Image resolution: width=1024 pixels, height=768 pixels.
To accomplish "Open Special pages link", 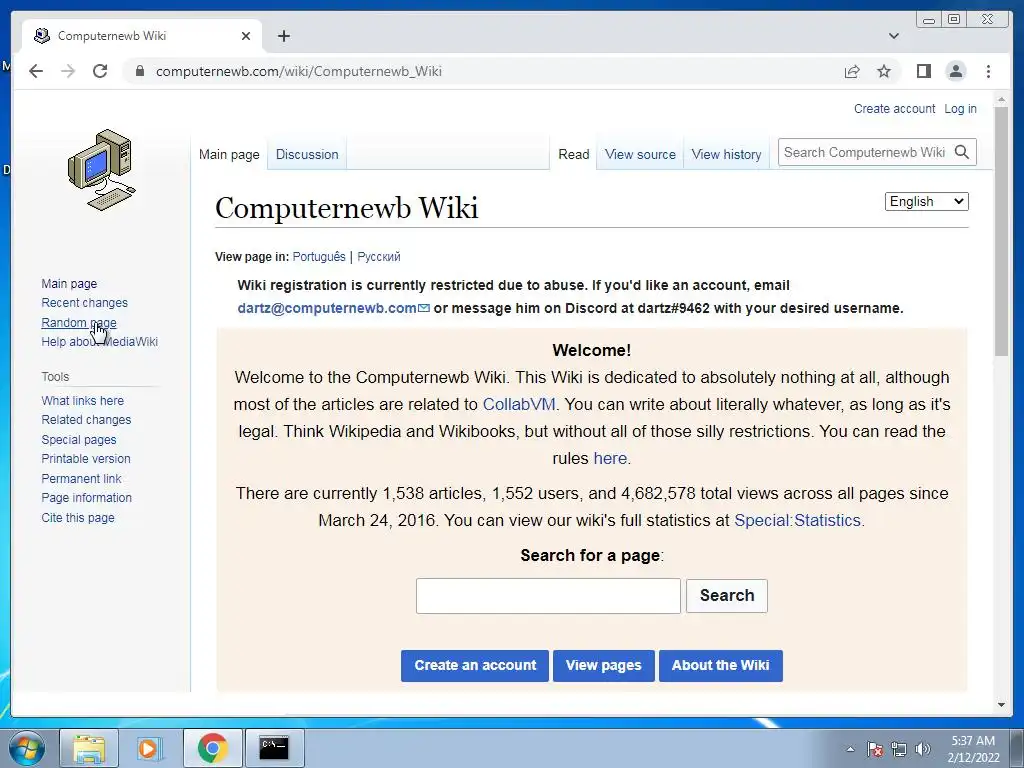I will (x=78, y=440).
